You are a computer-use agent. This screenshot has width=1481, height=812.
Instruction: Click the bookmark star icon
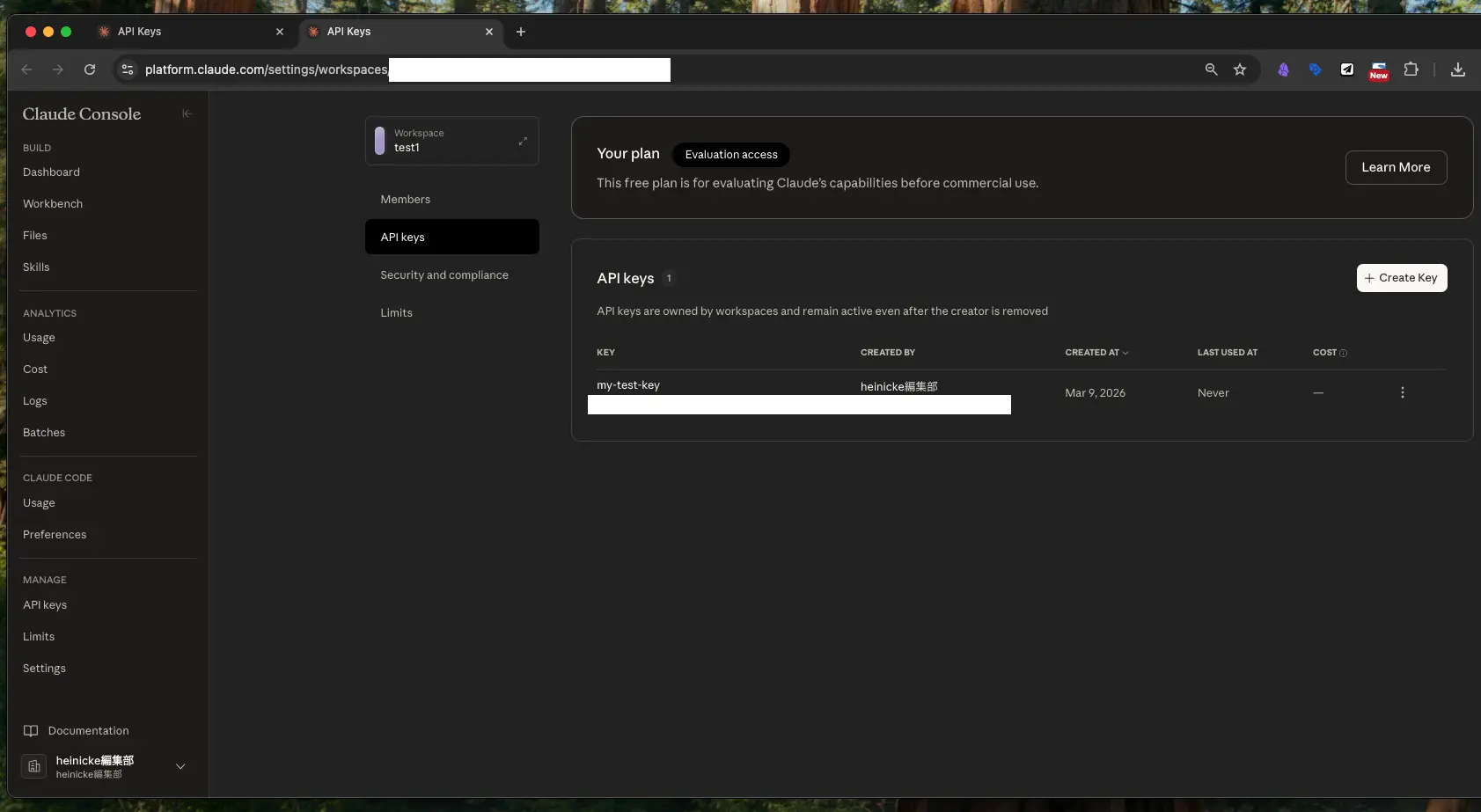click(x=1240, y=69)
